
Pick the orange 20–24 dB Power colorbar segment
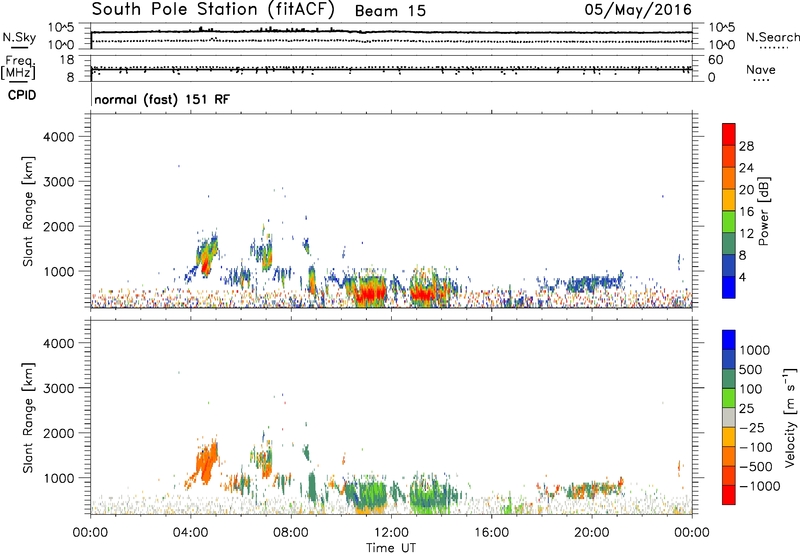tap(729, 178)
